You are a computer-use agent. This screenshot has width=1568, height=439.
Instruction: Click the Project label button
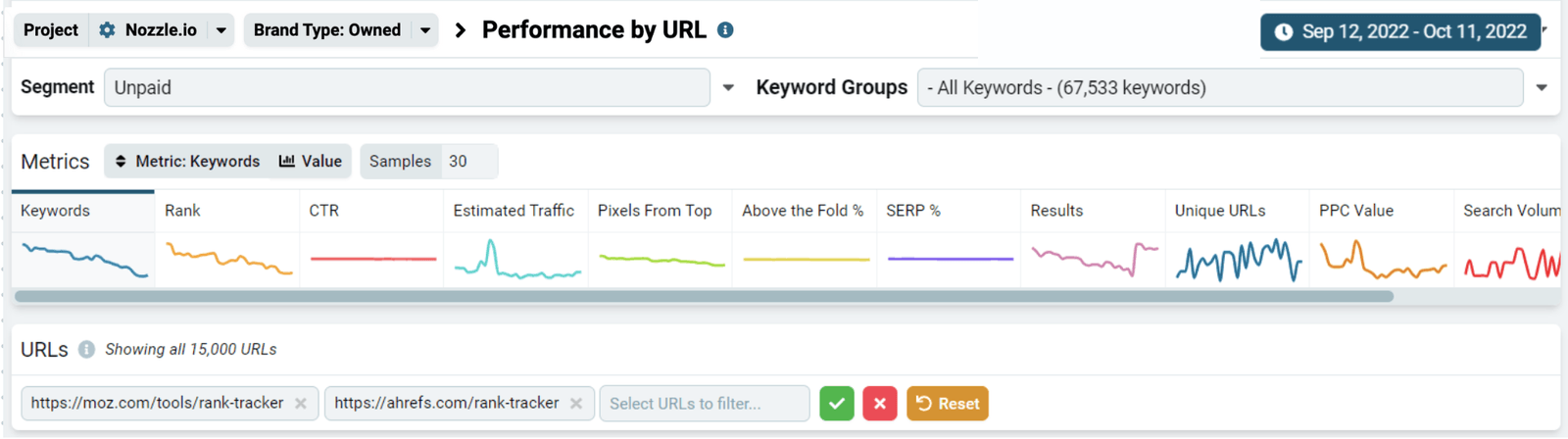(51, 30)
